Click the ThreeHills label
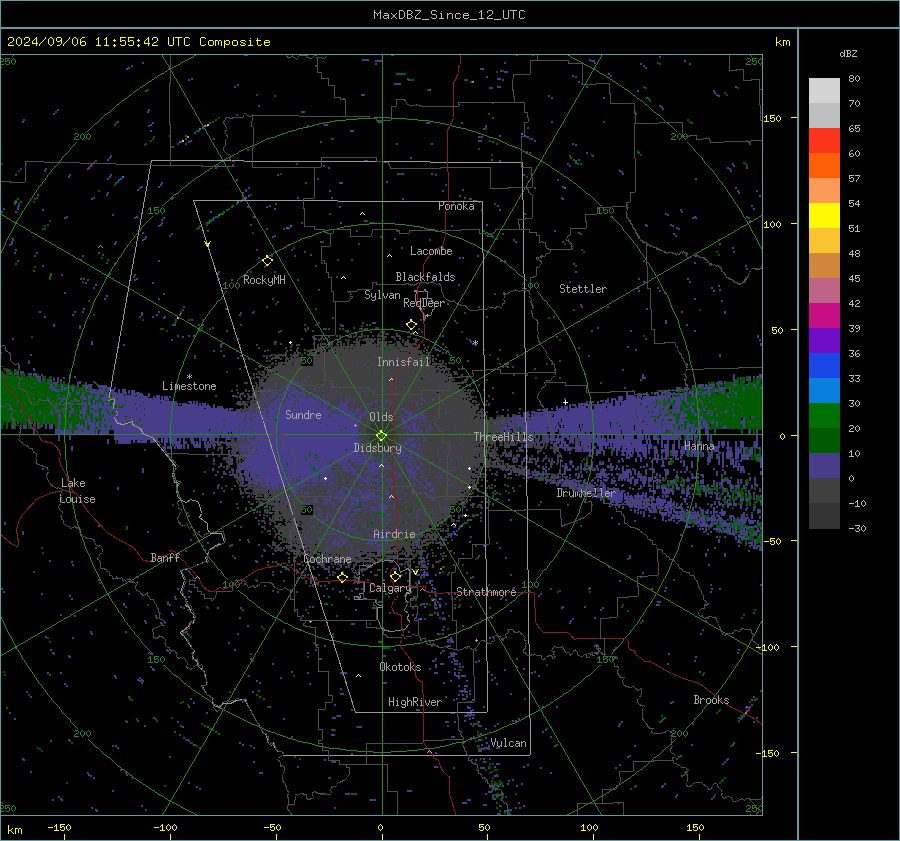The width and height of the screenshot is (900, 841). (503, 437)
